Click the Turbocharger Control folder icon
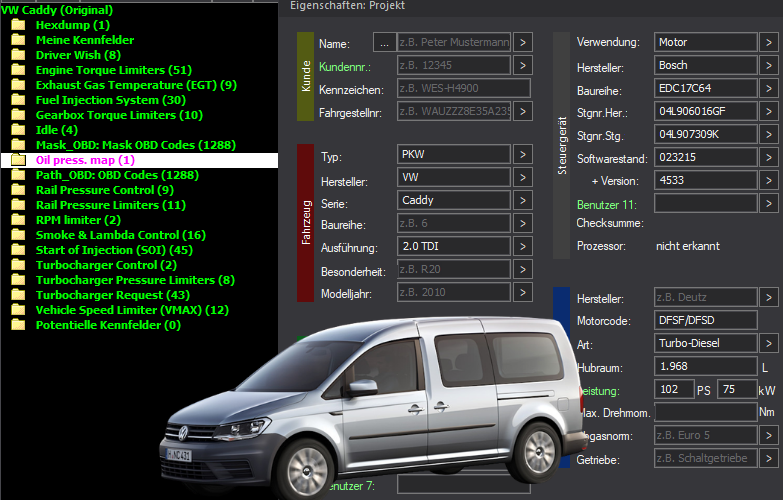 coord(18,265)
